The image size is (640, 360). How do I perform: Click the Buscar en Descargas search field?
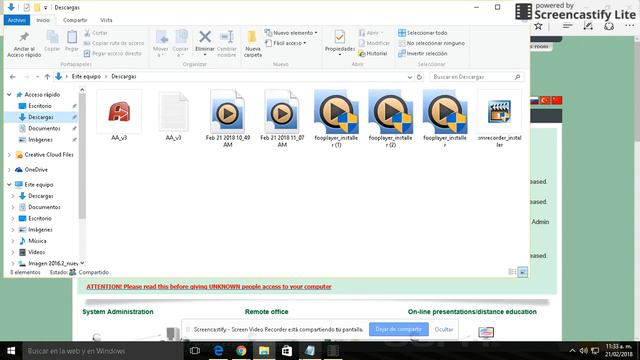(477, 77)
